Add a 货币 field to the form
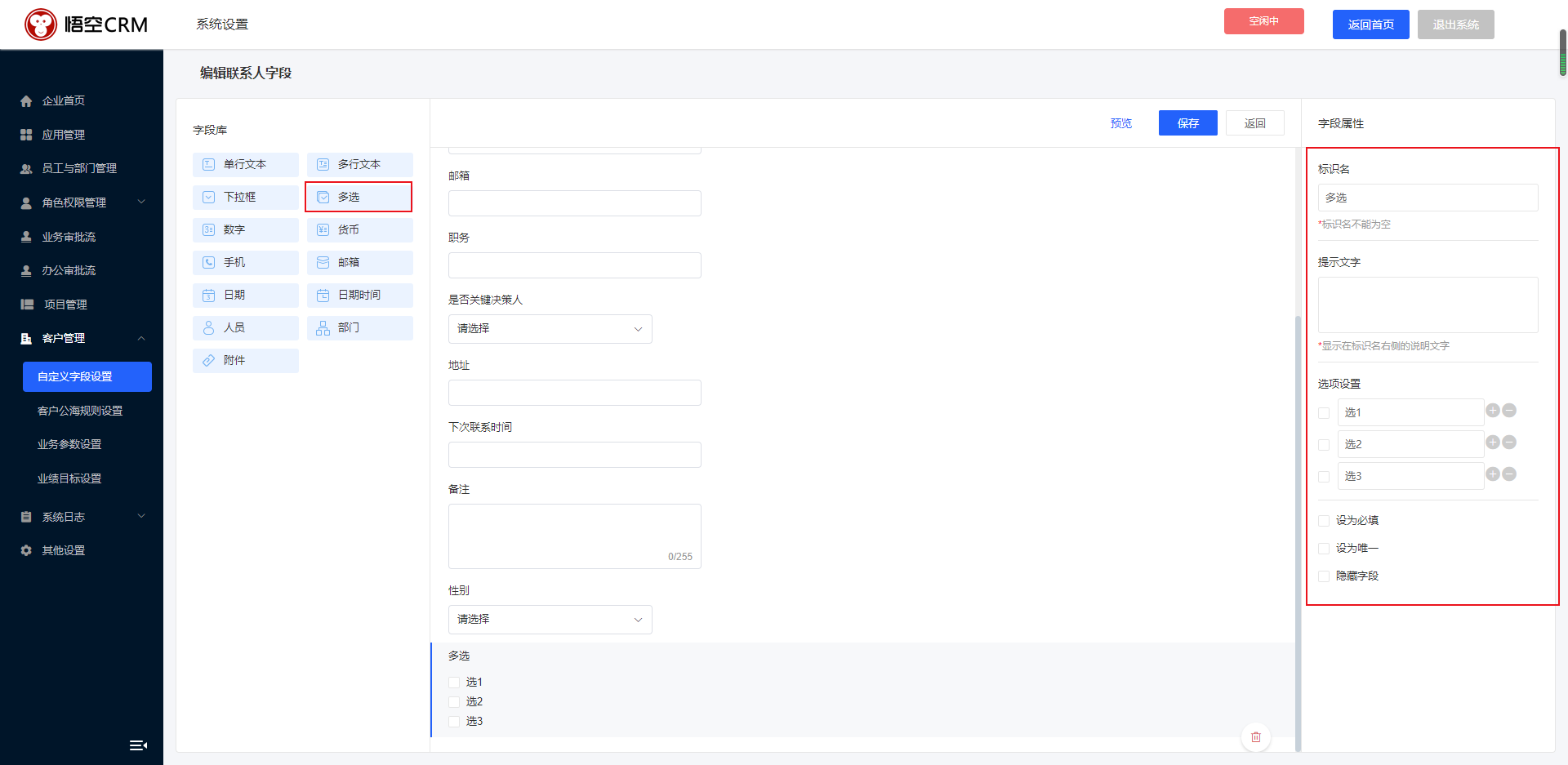The width and height of the screenshot is (1568, 765). click(359, 229)
